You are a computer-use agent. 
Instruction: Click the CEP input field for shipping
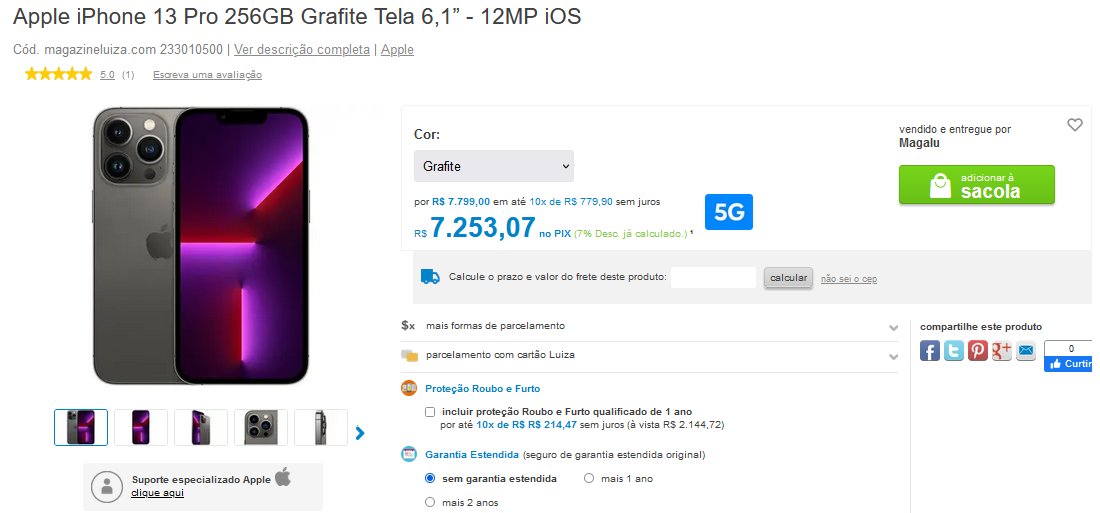coord(713,278)
